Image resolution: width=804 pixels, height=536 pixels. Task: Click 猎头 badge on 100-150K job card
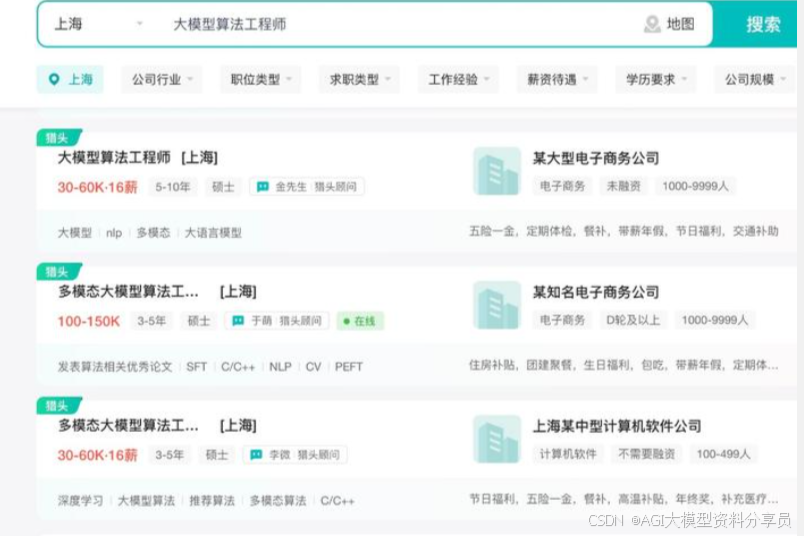(x=58, y=271)
